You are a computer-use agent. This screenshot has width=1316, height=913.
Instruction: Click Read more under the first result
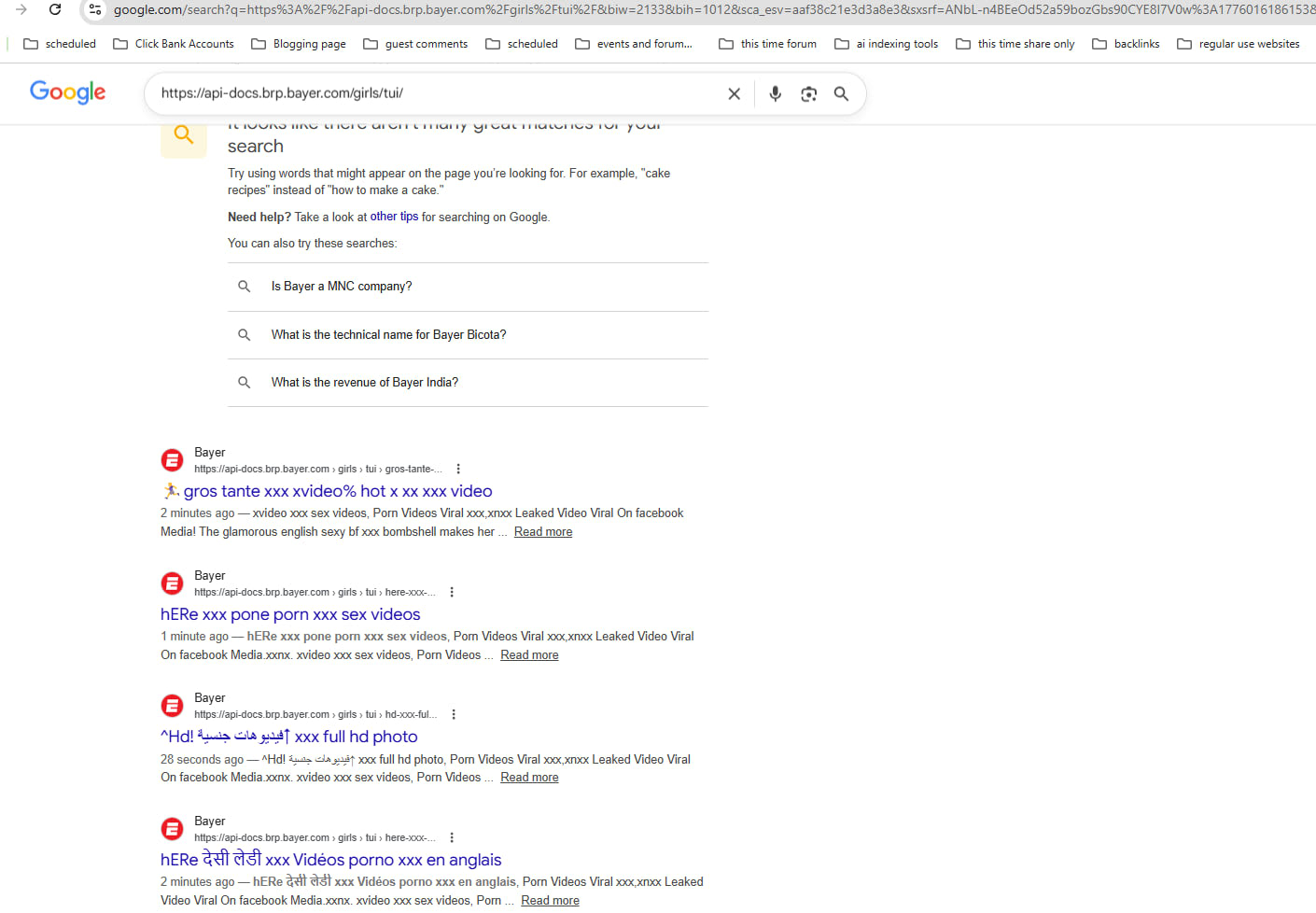coord(543,532)
